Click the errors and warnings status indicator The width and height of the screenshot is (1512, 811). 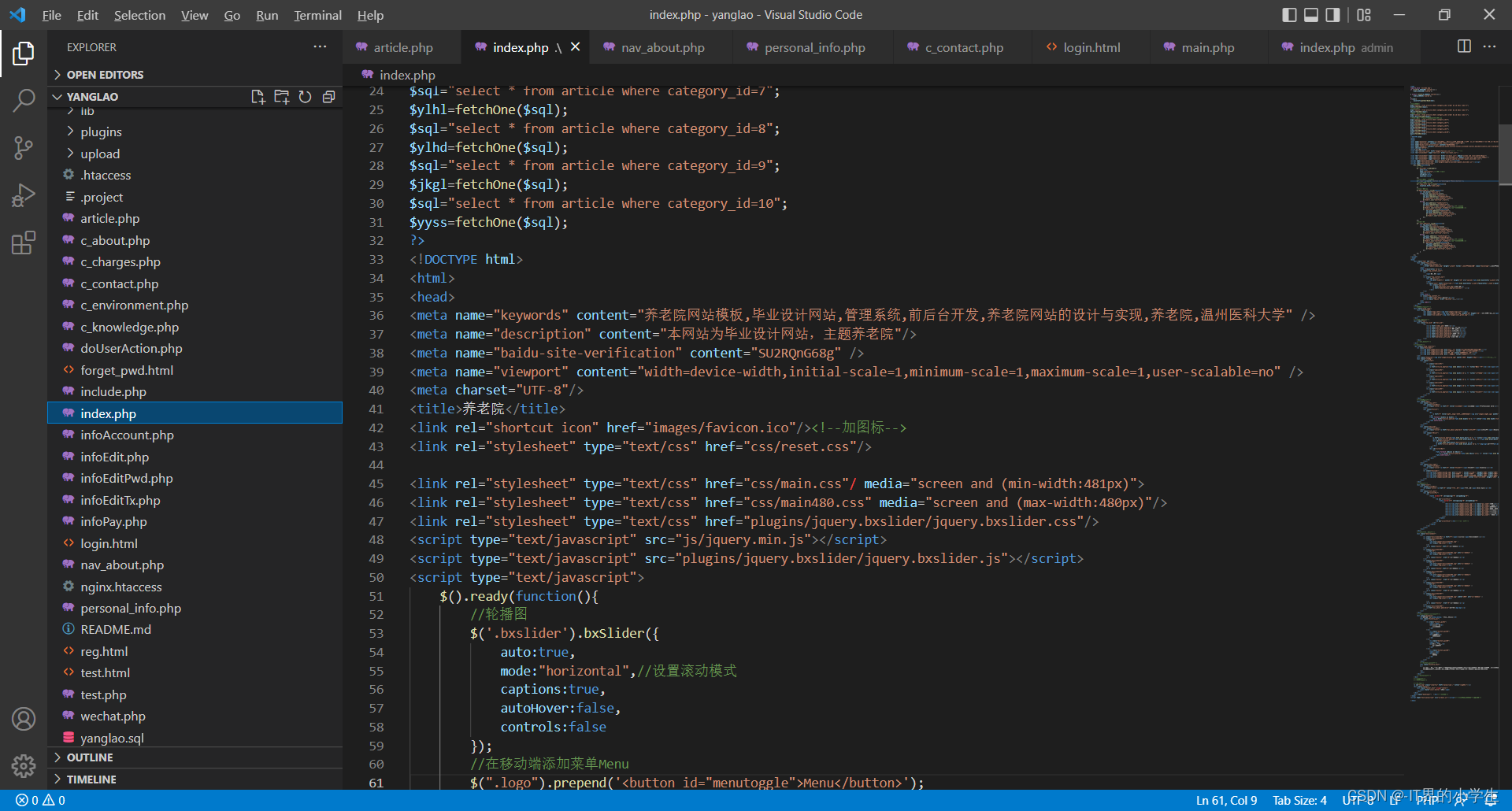pos(41,801)
